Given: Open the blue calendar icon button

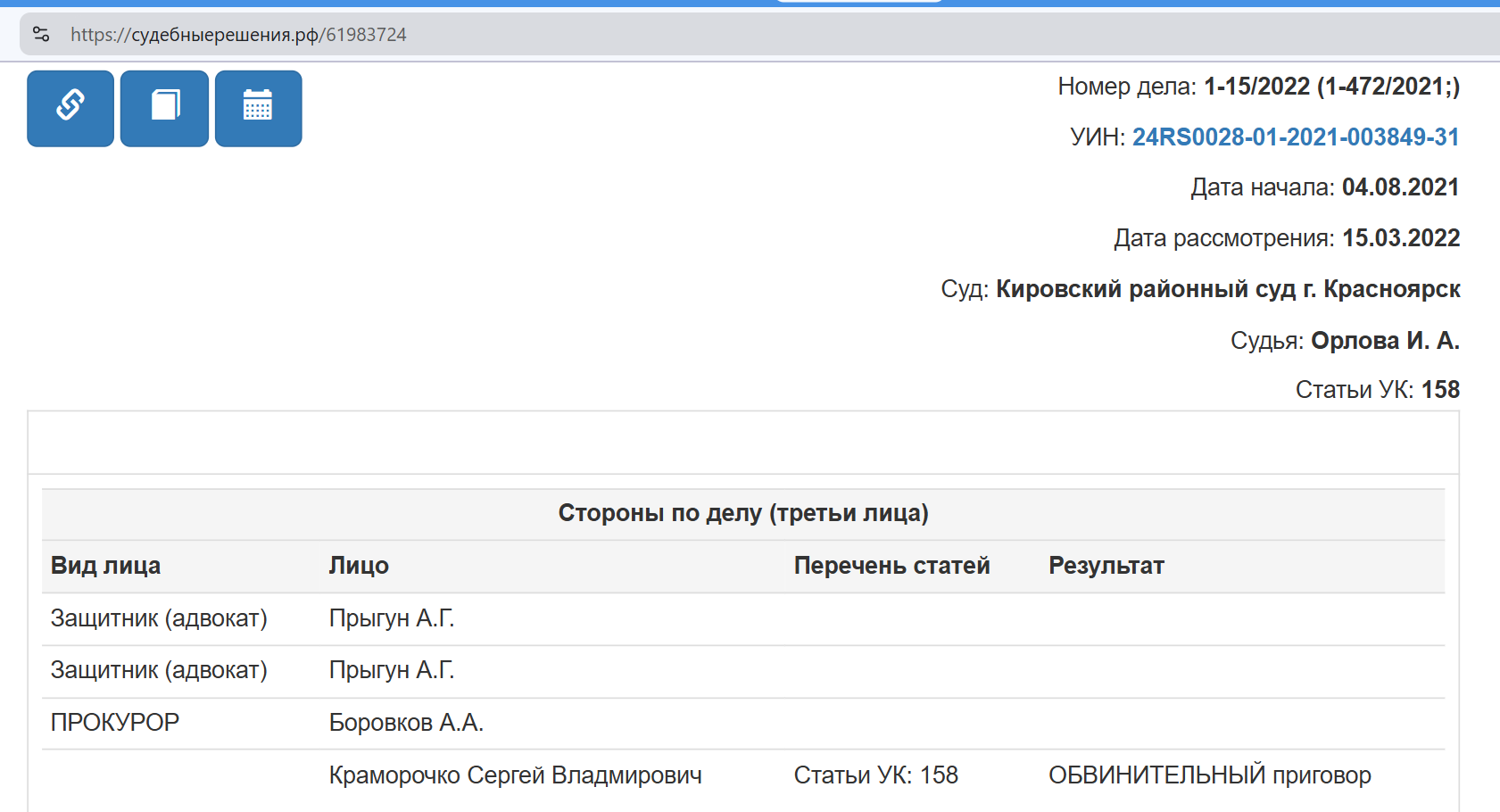Looking at the screenshot, I should (258, 108).
